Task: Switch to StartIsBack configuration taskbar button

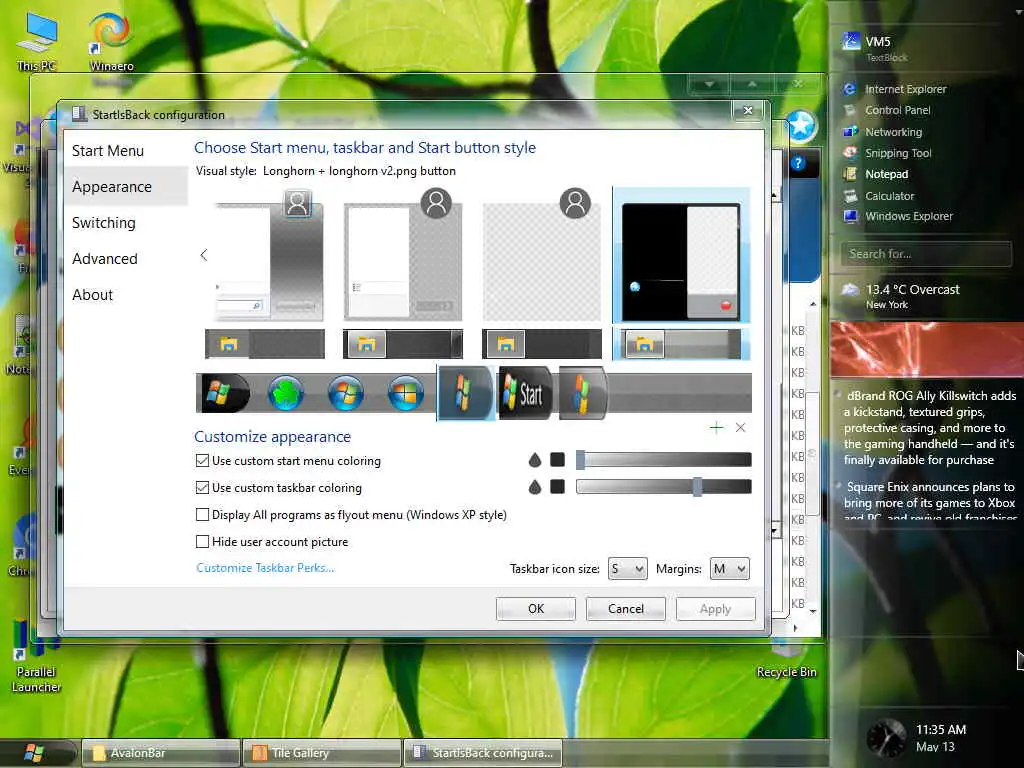Action: coord(483,753)
